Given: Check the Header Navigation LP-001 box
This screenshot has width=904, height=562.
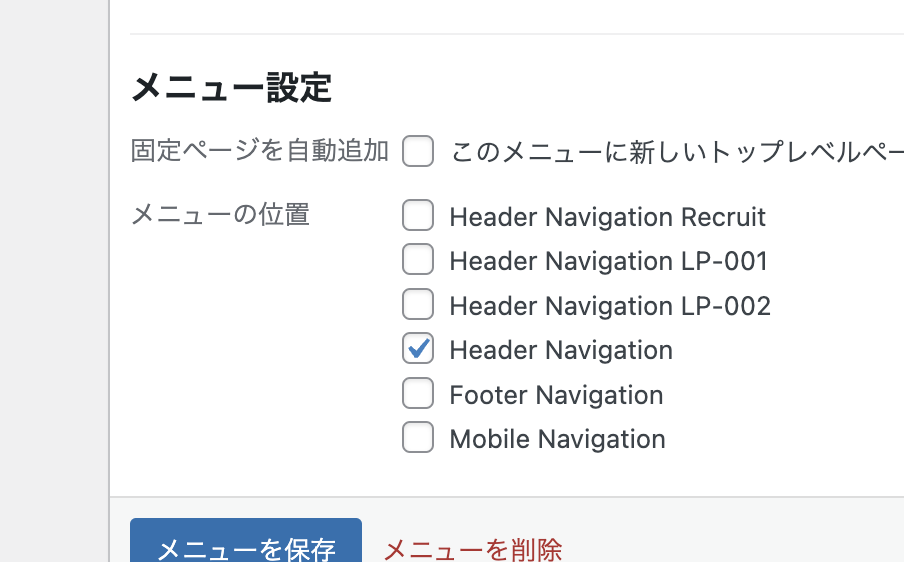Looking at the screenshot, I should 418,260.
